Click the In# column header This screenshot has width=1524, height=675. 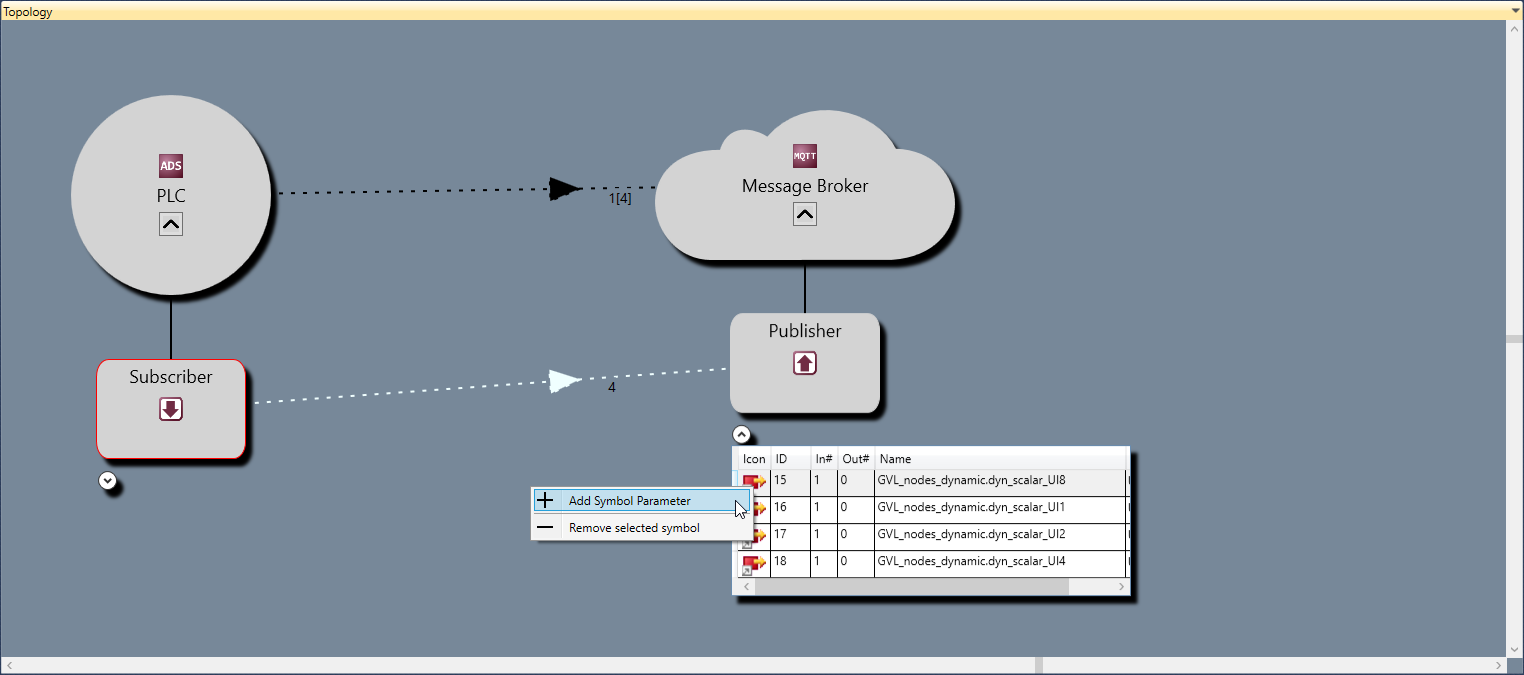[825, 459]
